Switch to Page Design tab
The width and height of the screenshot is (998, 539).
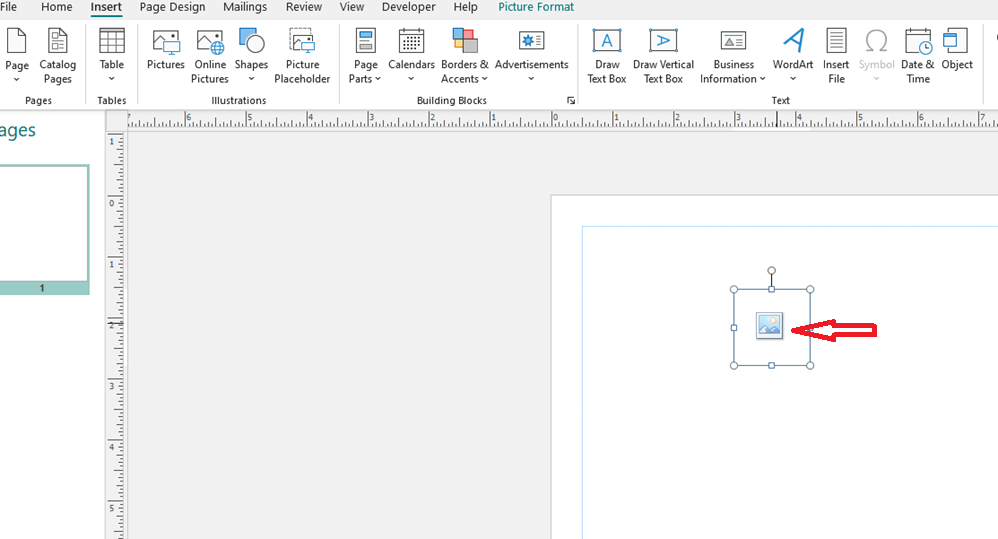click(x=172, y=7)
